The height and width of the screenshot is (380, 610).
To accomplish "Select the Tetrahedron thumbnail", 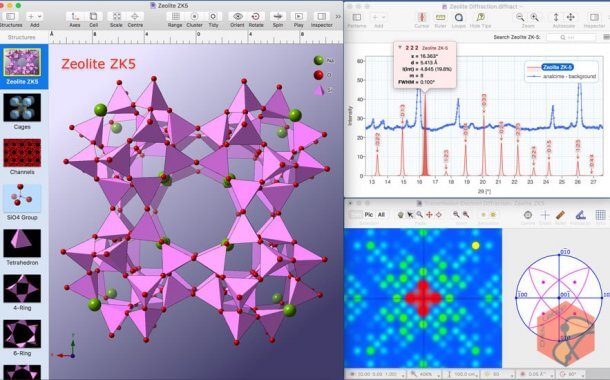I will tap(22, 243).
